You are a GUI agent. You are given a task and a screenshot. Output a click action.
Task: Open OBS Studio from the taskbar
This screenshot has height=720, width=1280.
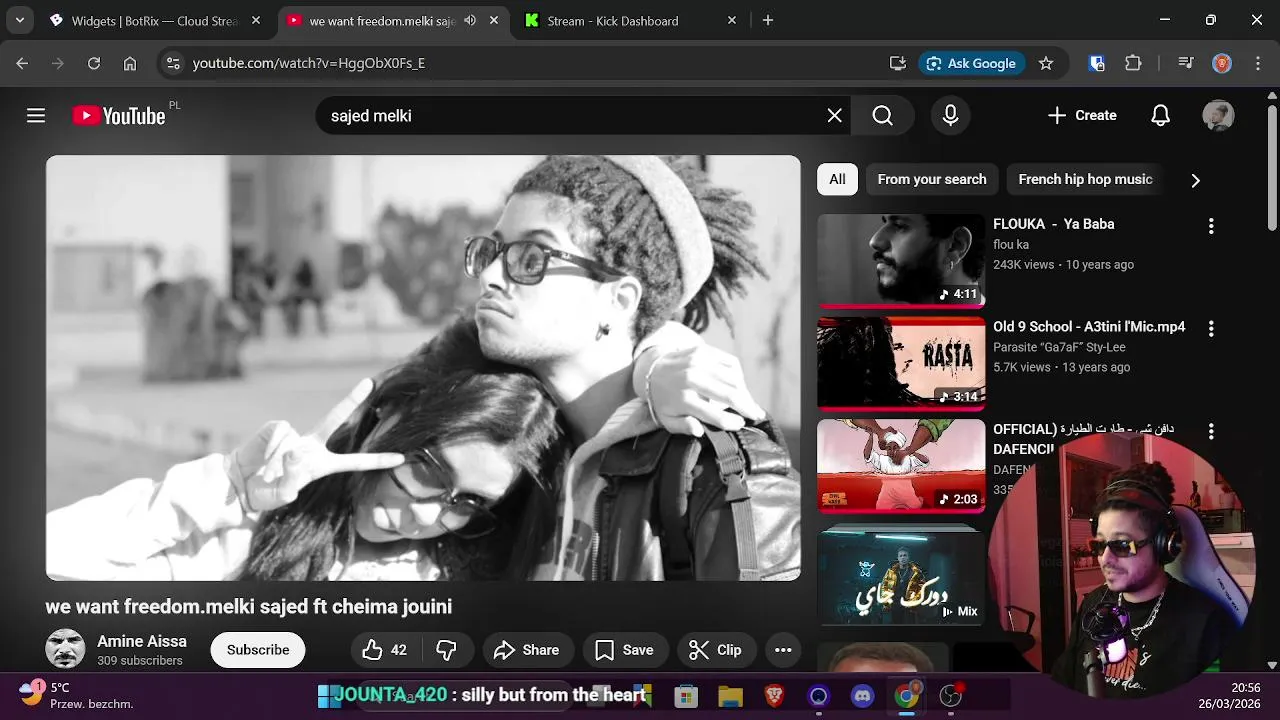tap(950, 696)
